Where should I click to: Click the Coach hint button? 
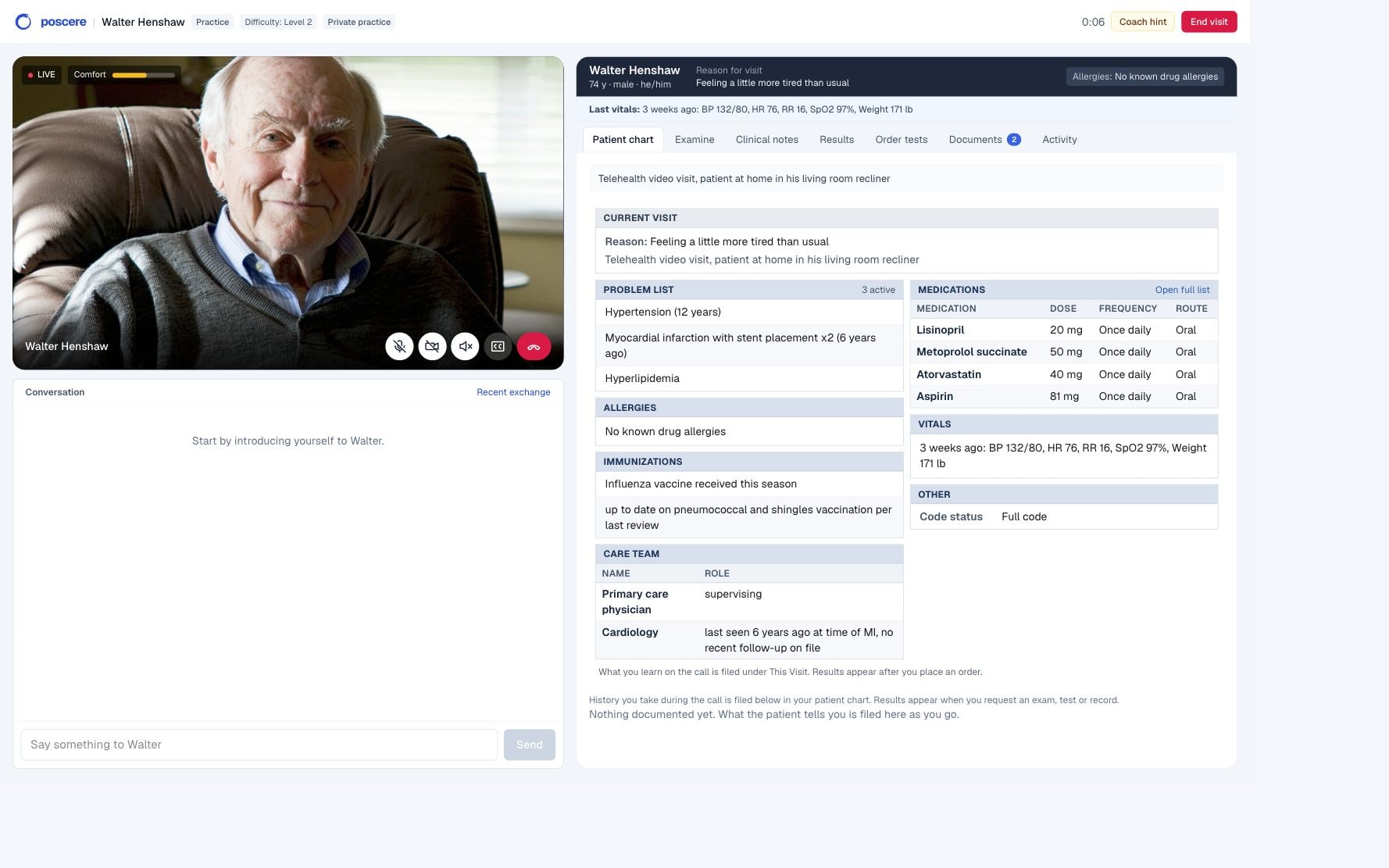coord(1142,22)
